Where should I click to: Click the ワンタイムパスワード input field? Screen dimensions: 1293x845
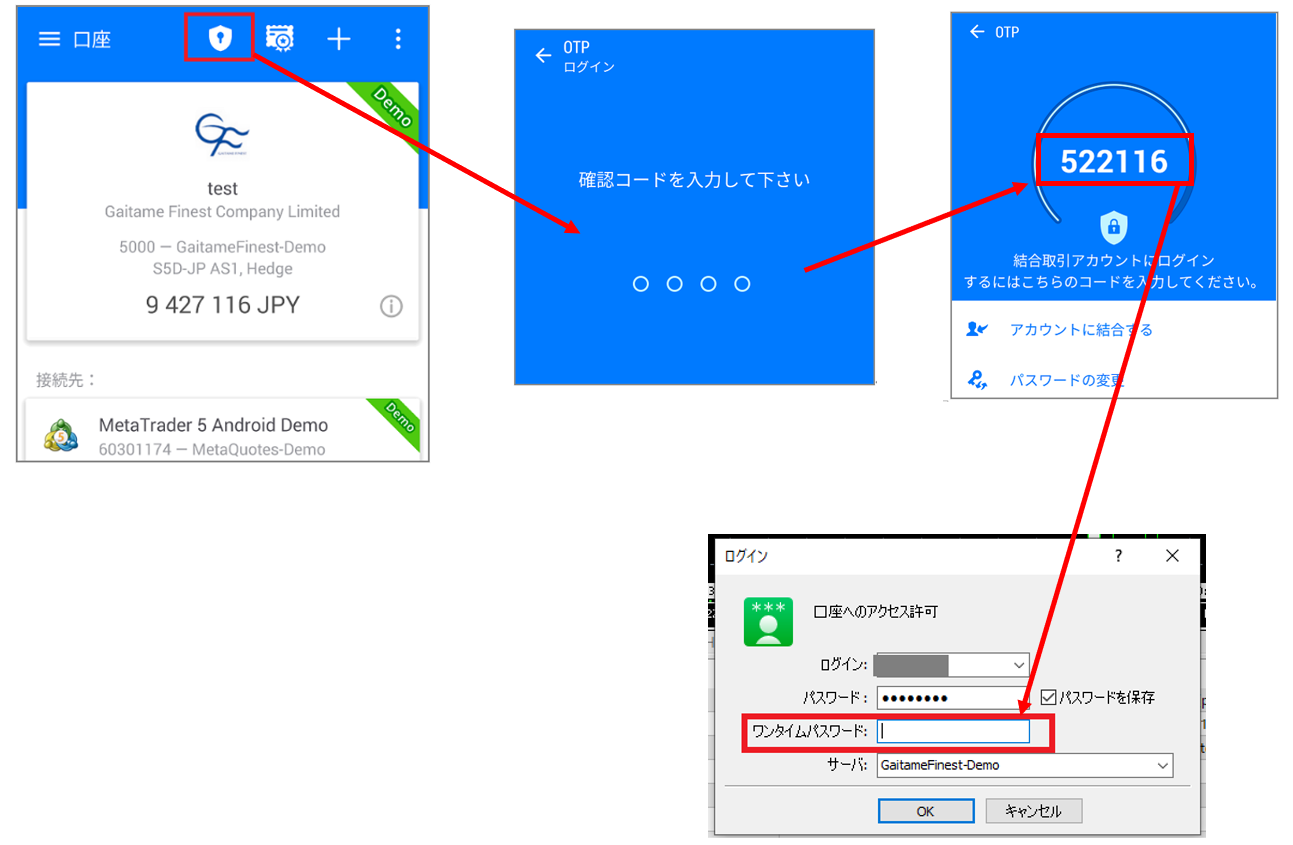953,732
